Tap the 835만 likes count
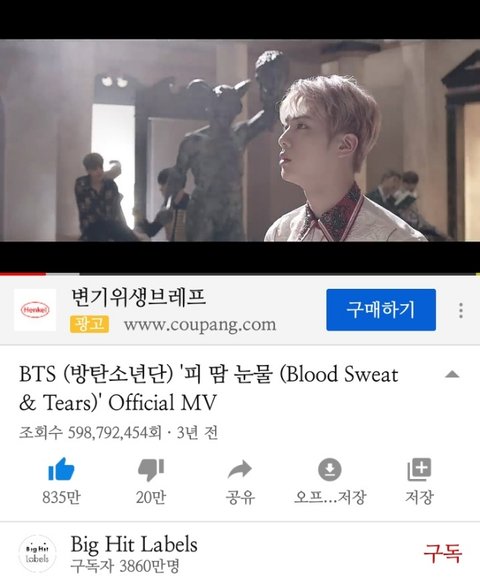This screenshot has width=480, height=585. coord(61,497)
